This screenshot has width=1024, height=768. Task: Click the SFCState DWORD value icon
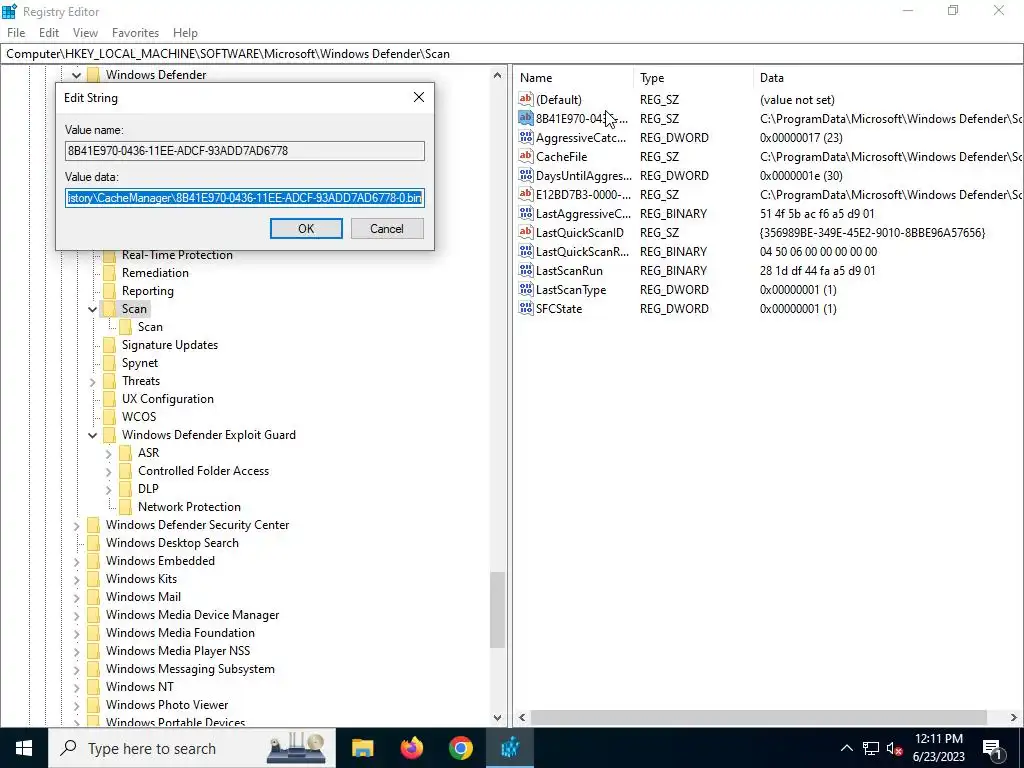pyautogui.click(x=526, y=308)
